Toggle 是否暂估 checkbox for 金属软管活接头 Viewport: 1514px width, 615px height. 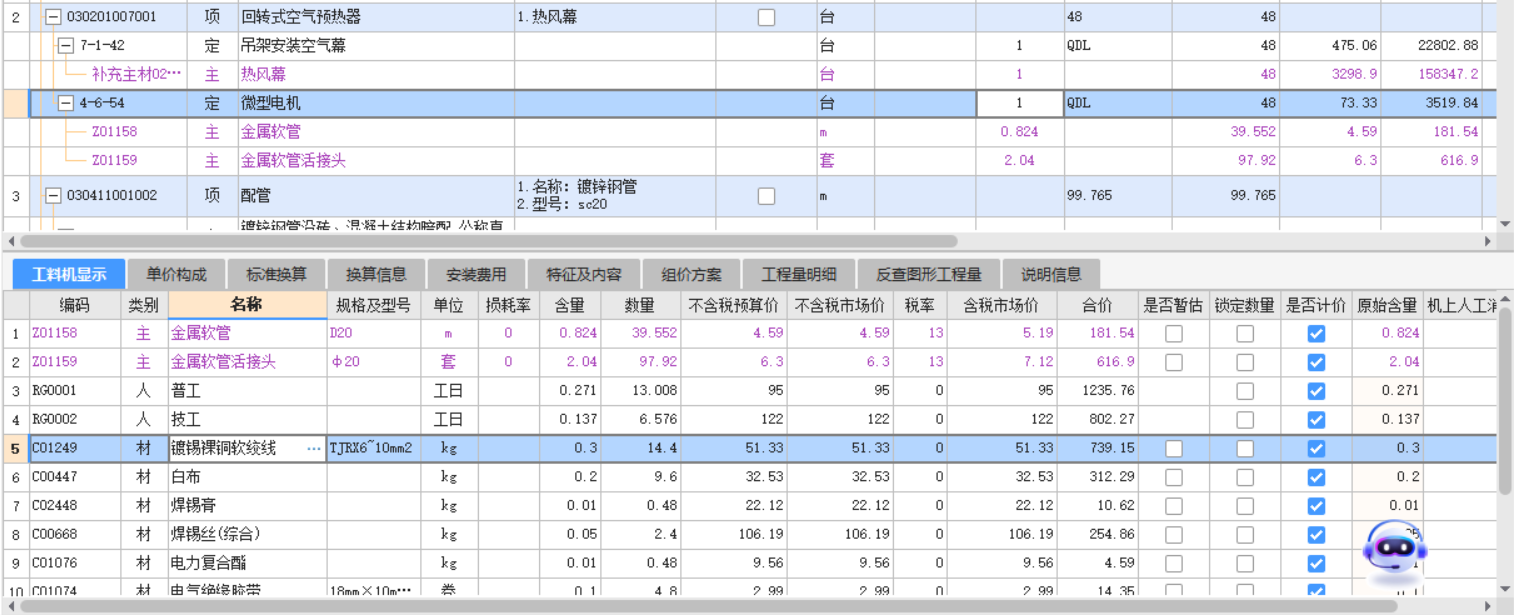click(x=1174, y=363)
